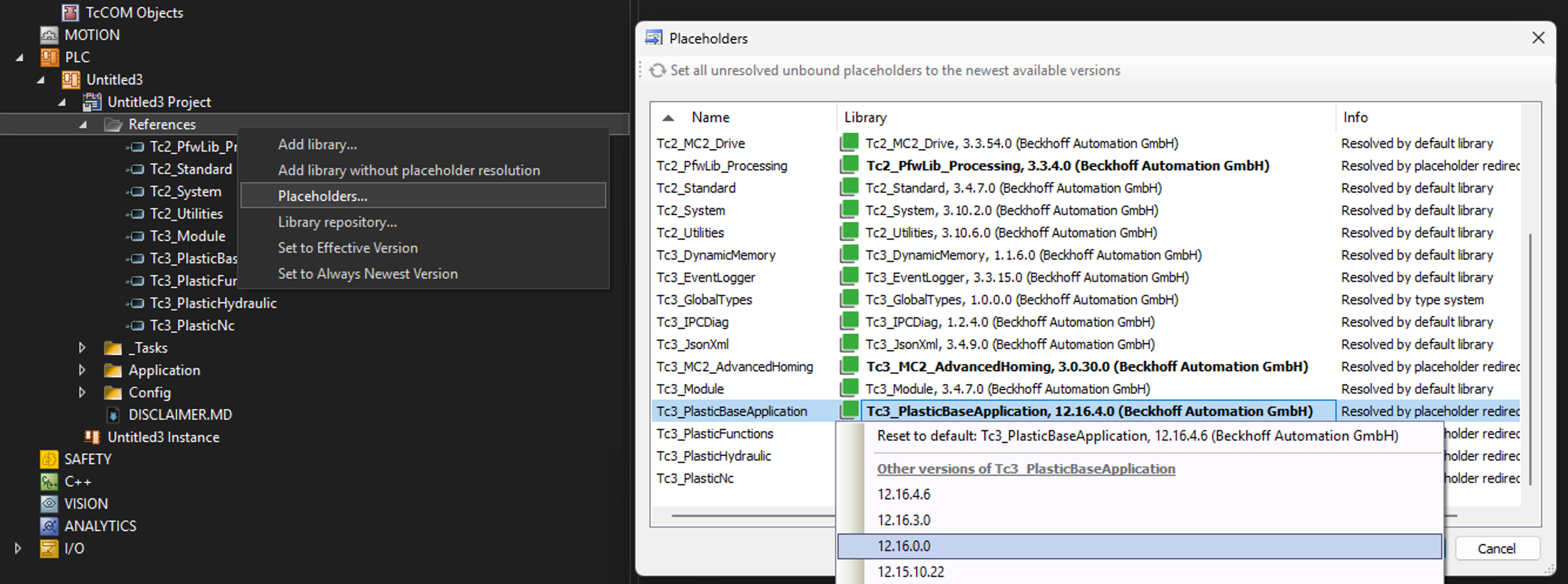
Task: Click the Placeholders list horizontal scrollbar
Action: (x=753, y=516)
